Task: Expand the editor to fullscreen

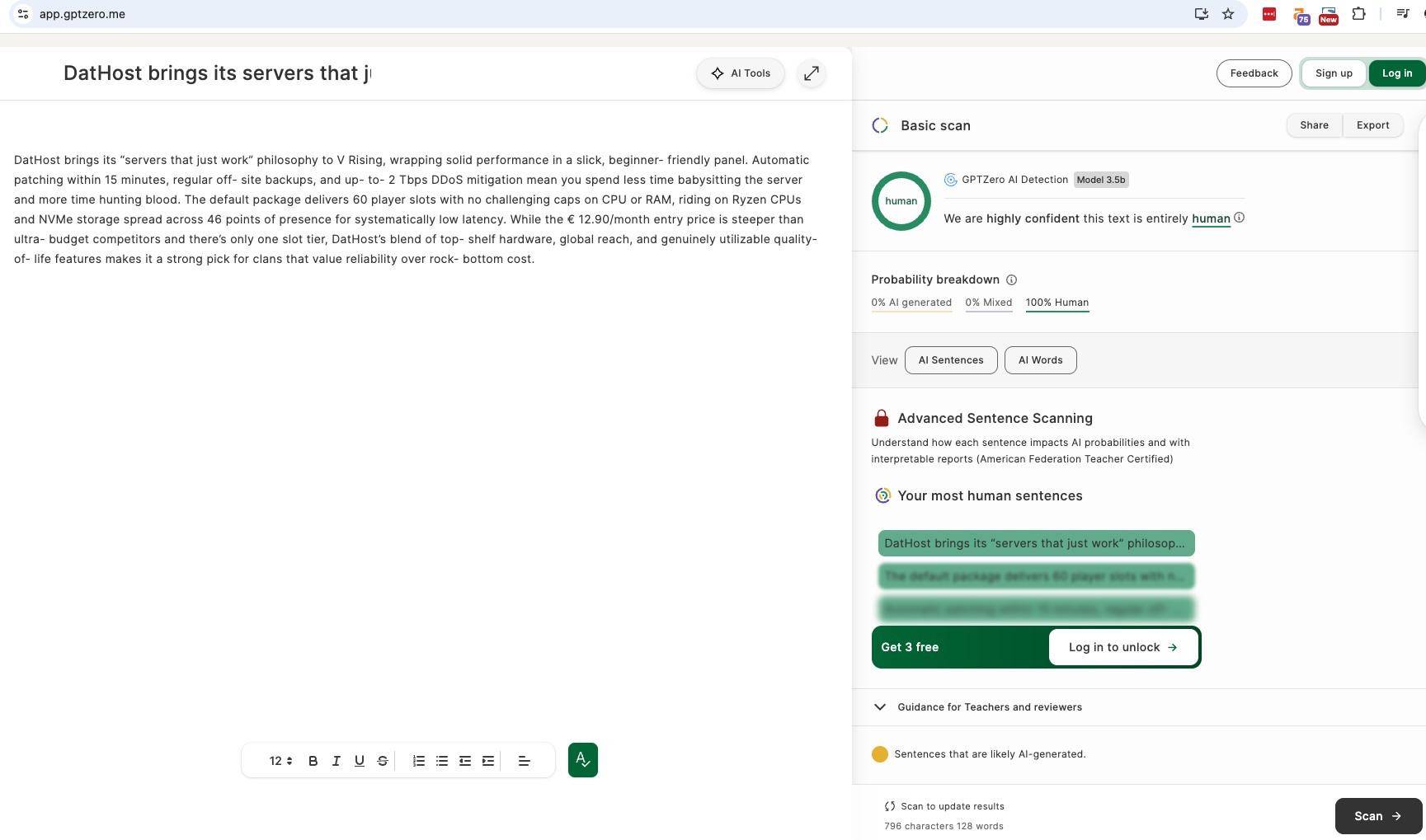Action: click(812, 73)
